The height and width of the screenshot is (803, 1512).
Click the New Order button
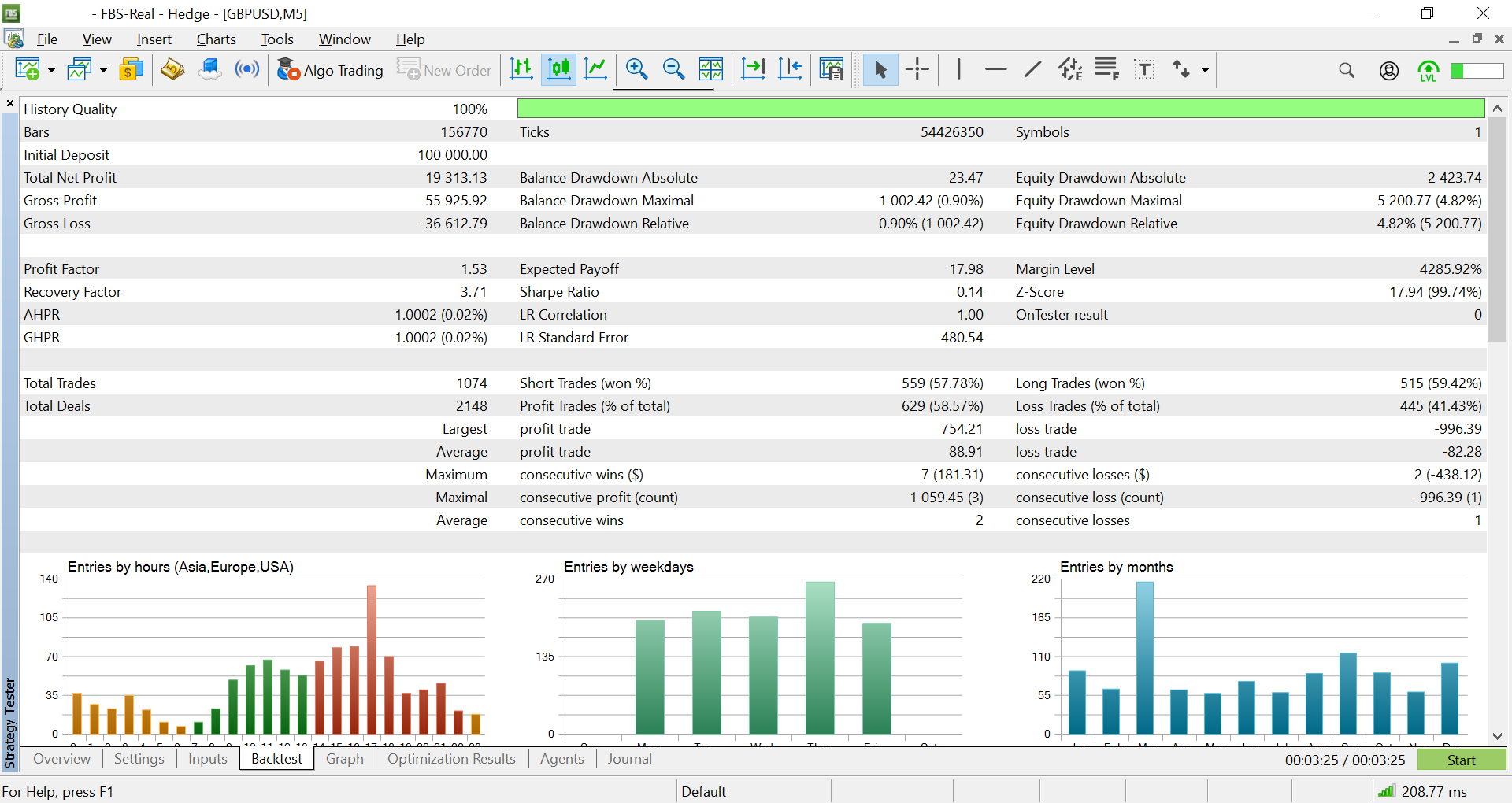[x=444, y=70]
